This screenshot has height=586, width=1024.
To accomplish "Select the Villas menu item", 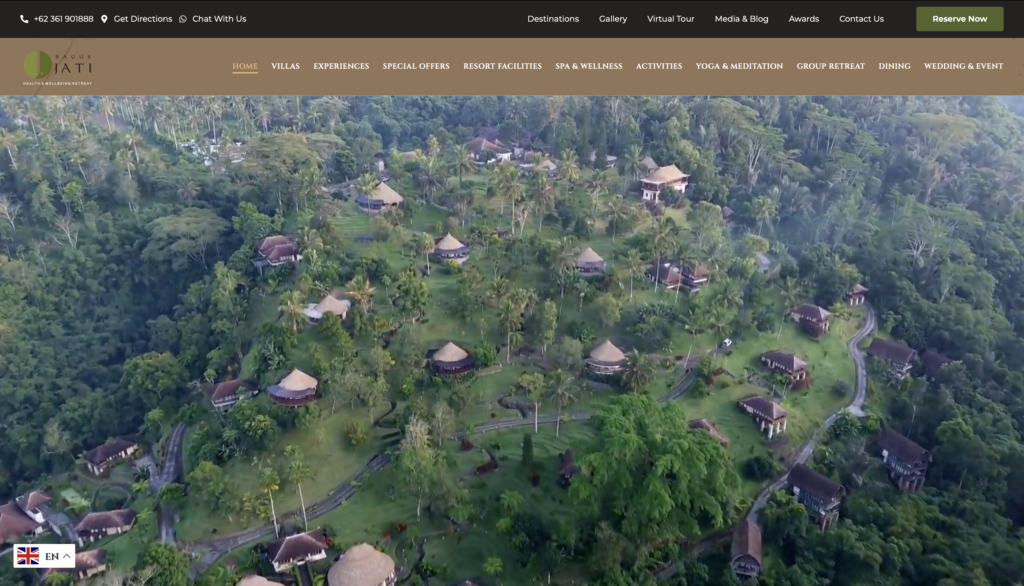I will (x=285, y=67).
